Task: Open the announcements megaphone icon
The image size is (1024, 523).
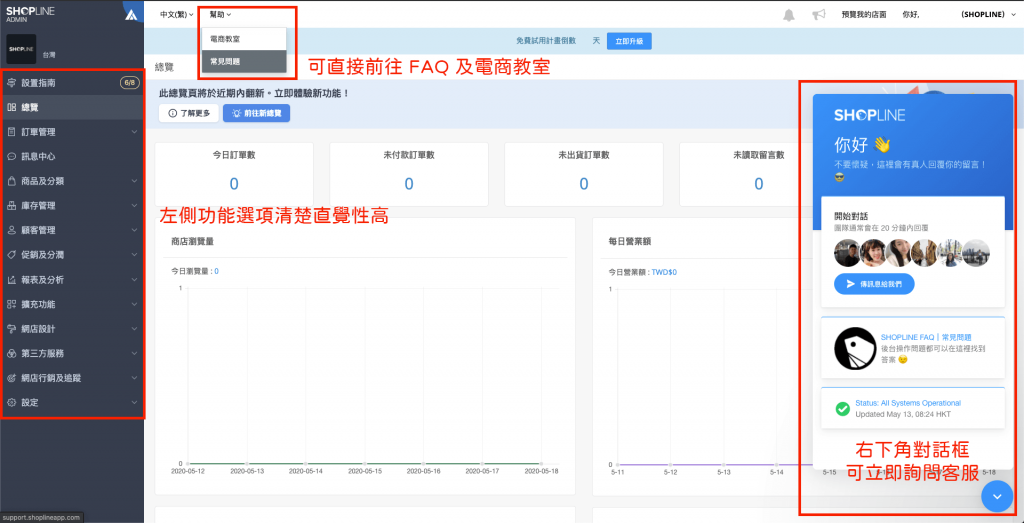Action: point(818,15)
